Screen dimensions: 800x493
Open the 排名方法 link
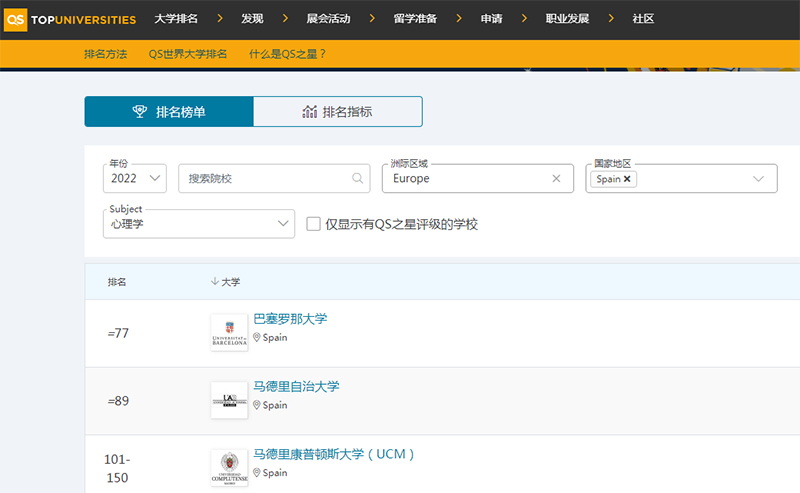pyautogui.click(x=106, y=54)
